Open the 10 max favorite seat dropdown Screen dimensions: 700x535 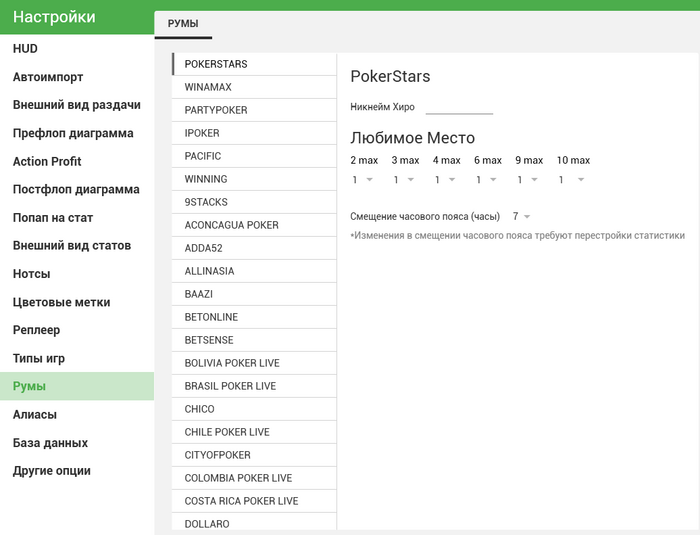point(571,180)
